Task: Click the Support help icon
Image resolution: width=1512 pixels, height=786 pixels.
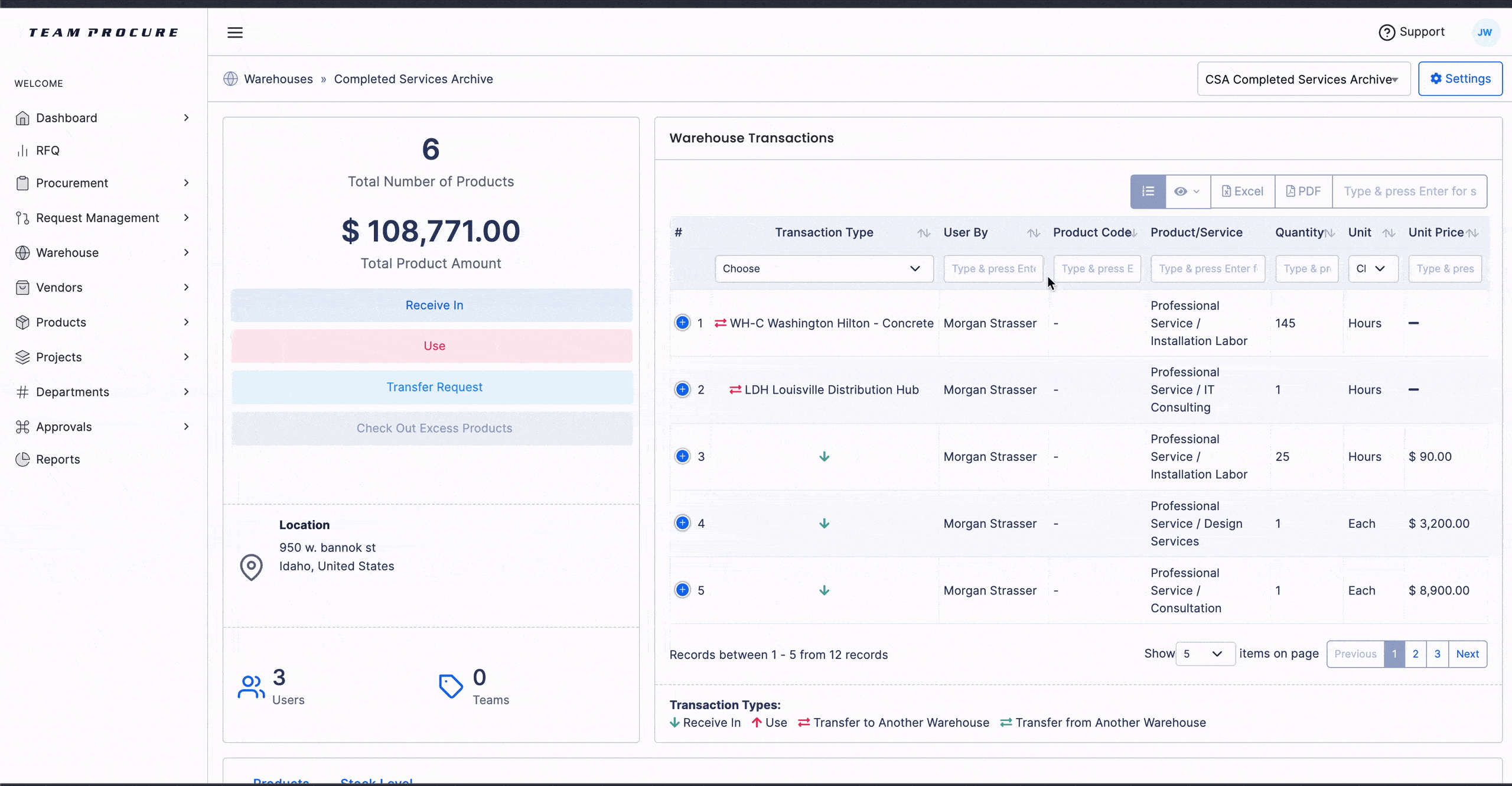Action: [x=1387, y=33]
